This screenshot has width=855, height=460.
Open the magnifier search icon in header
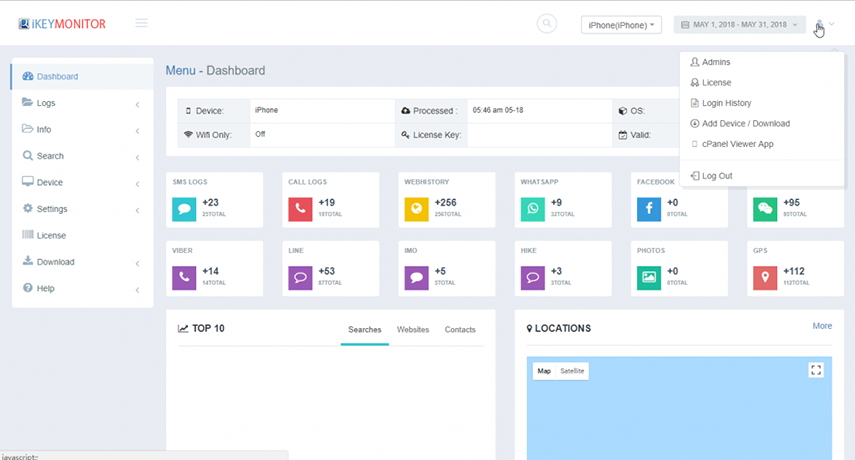(547, 23)
